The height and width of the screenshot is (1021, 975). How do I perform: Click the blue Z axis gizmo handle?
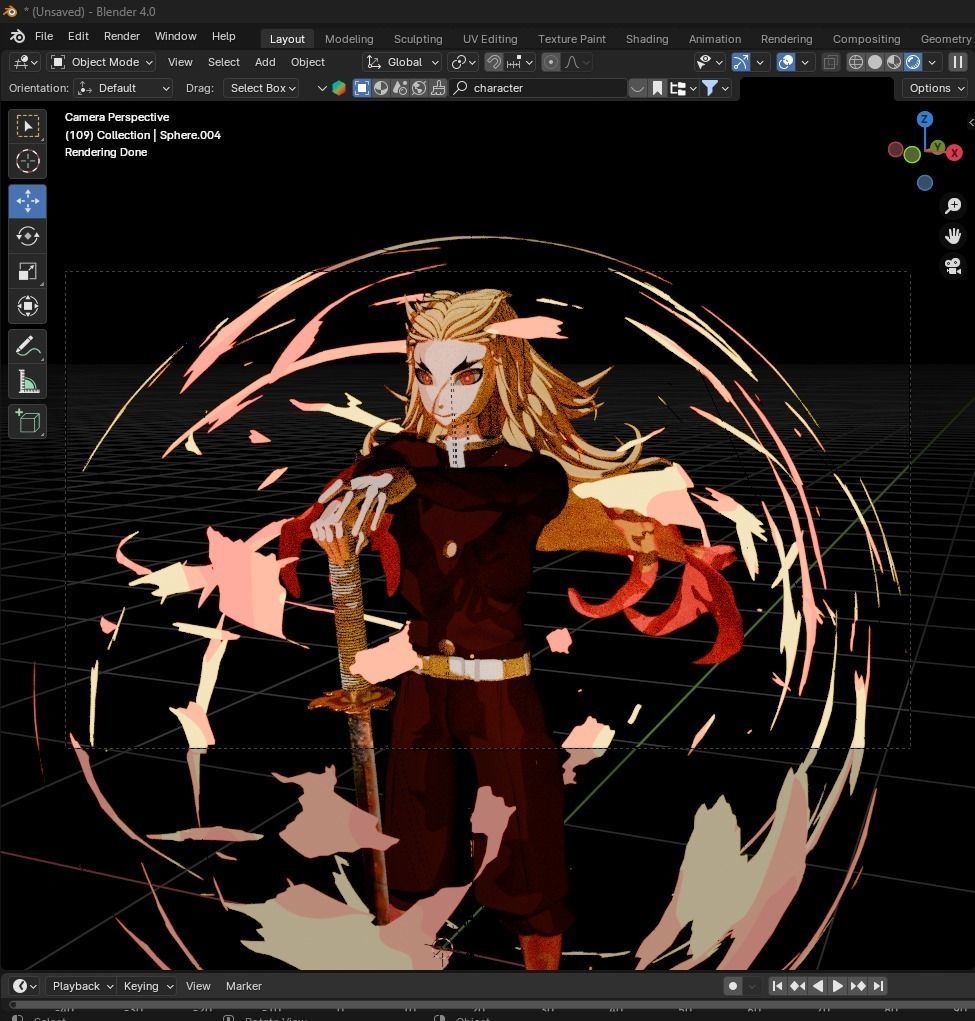(924, 119)
